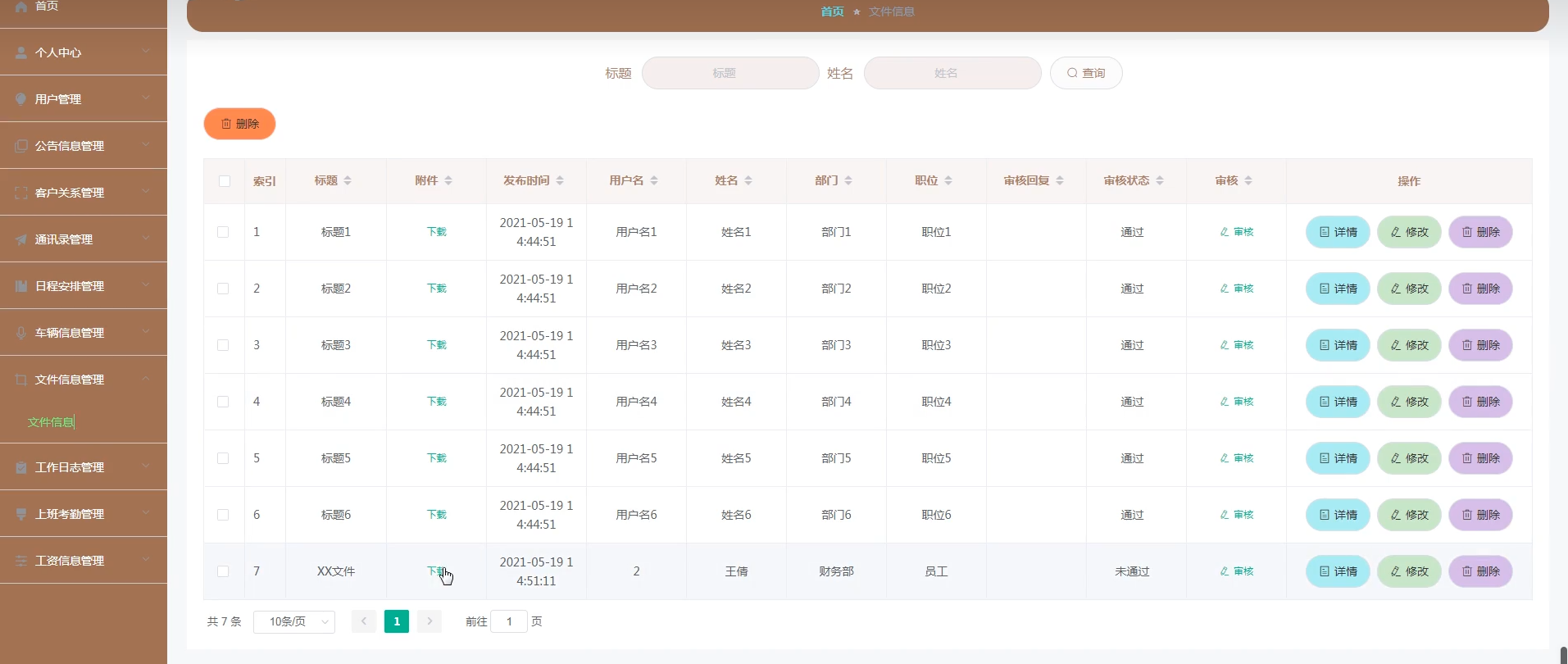Open 客户关系管理 sidebar menu
This screenshot has width=1568, height=664.
(83, 193)
